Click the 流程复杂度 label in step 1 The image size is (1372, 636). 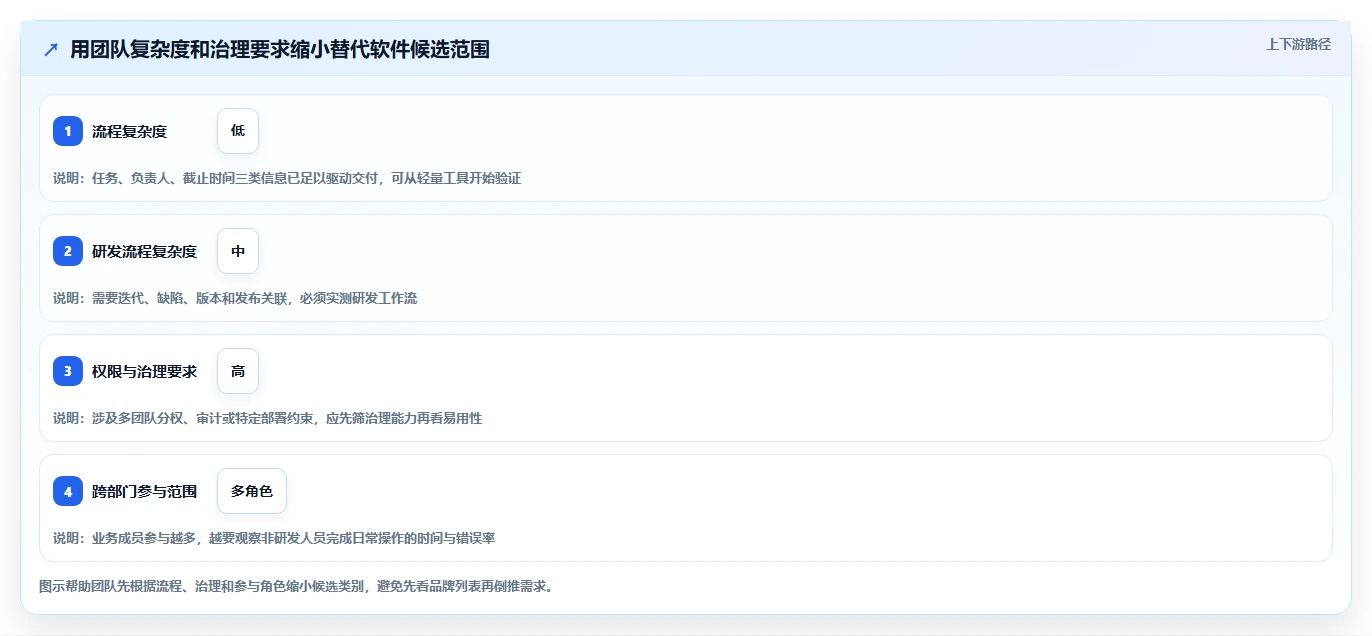129,131
